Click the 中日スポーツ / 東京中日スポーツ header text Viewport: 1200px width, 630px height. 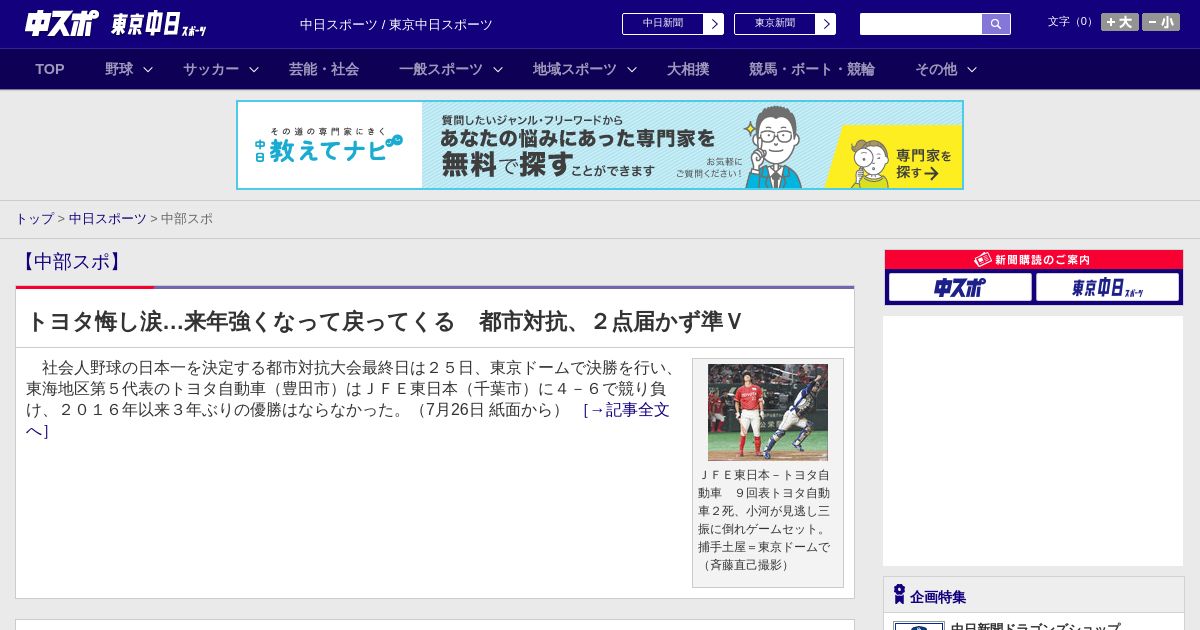point(396,24)
